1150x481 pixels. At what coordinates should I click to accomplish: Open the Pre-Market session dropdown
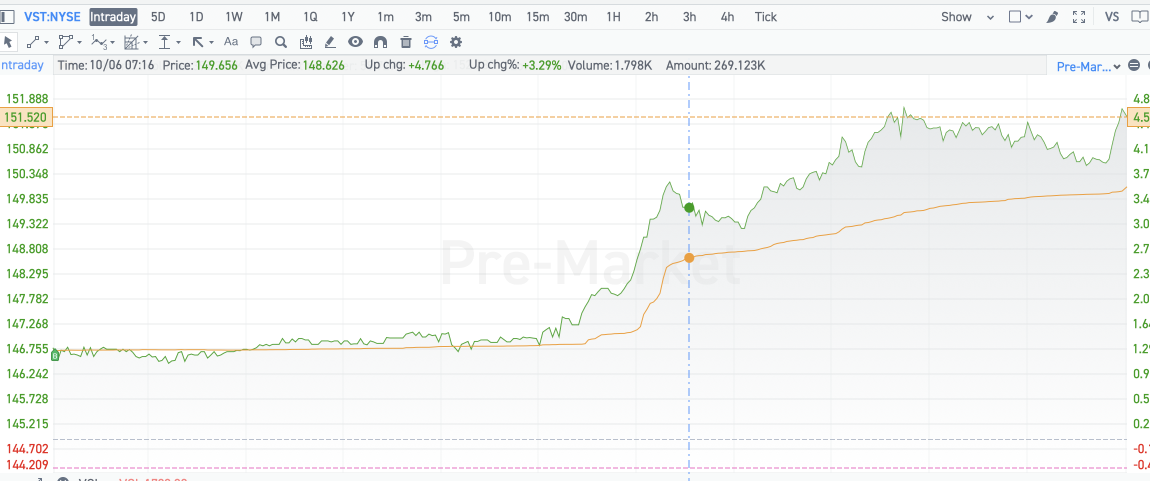[1088, 66]
